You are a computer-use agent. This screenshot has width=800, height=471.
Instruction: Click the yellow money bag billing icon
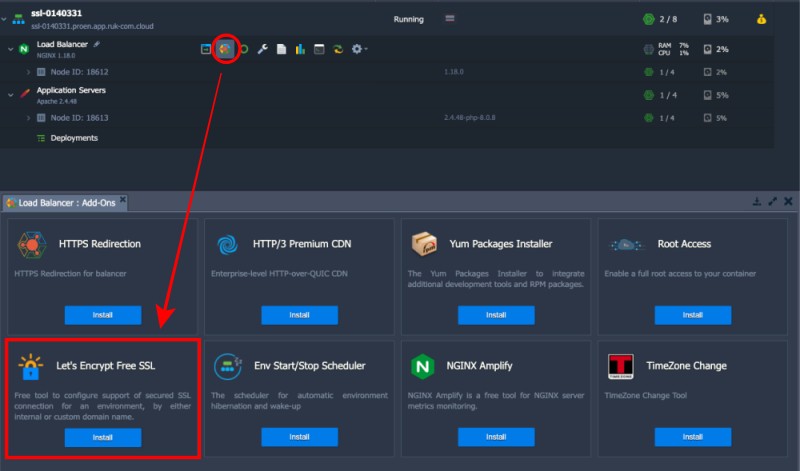[x=761, y=19]
